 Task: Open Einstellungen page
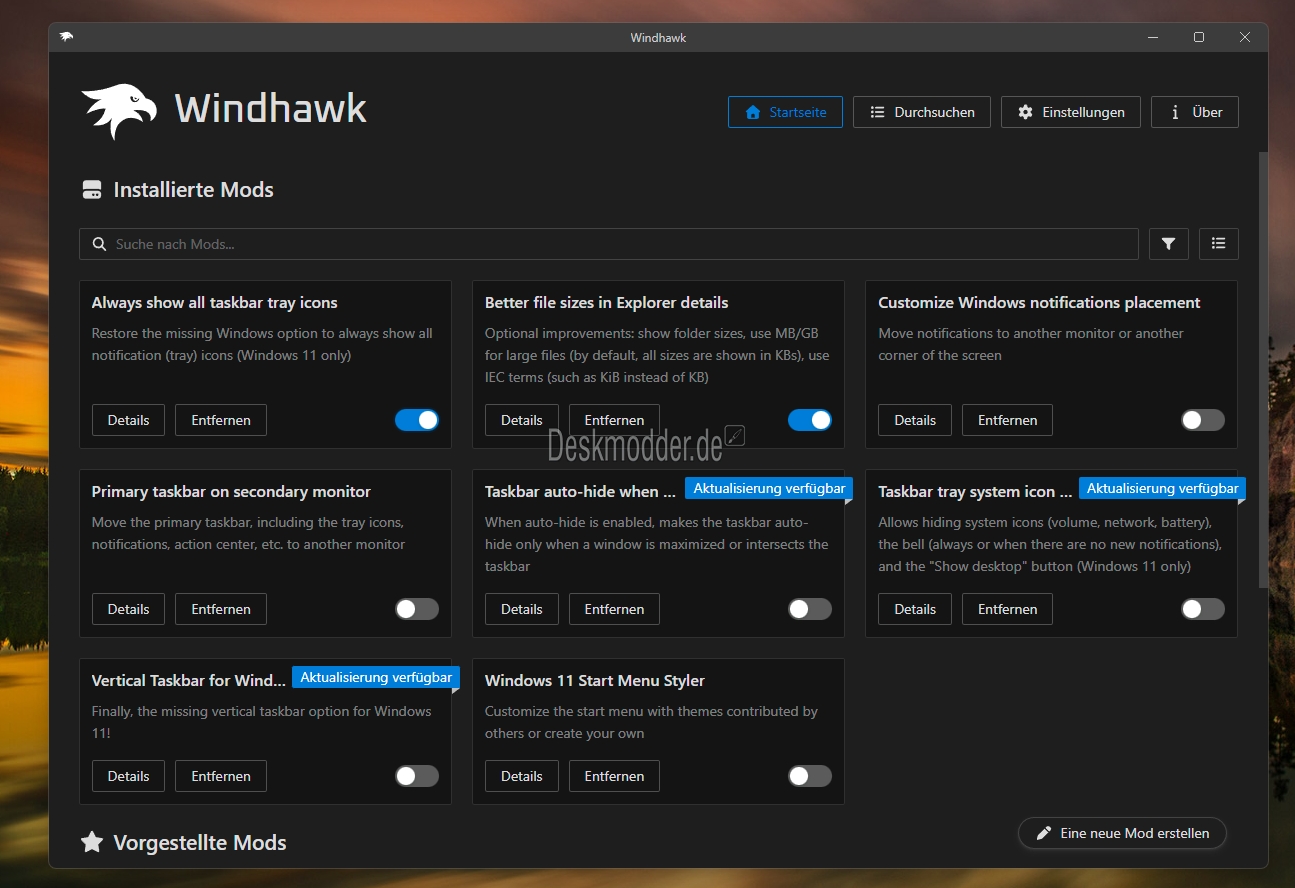point(1070,112)
